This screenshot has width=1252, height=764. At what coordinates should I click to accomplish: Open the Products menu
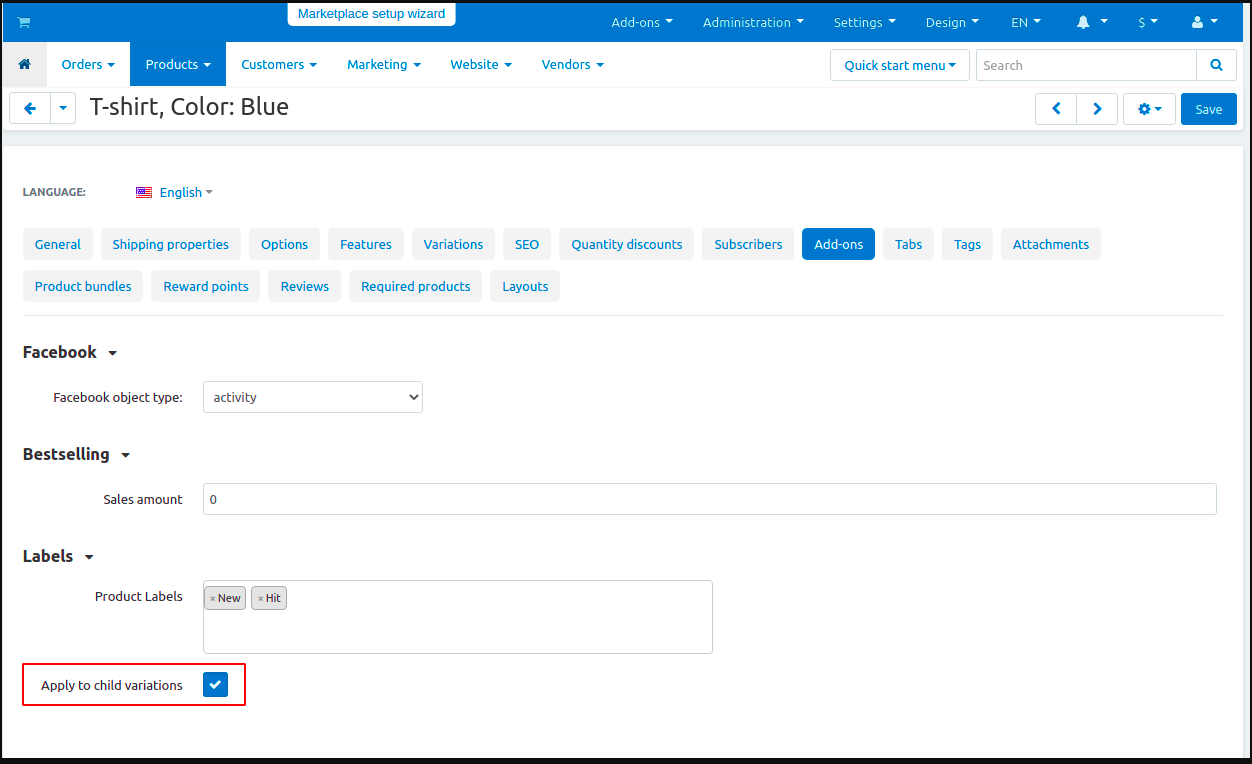(178, 64)
